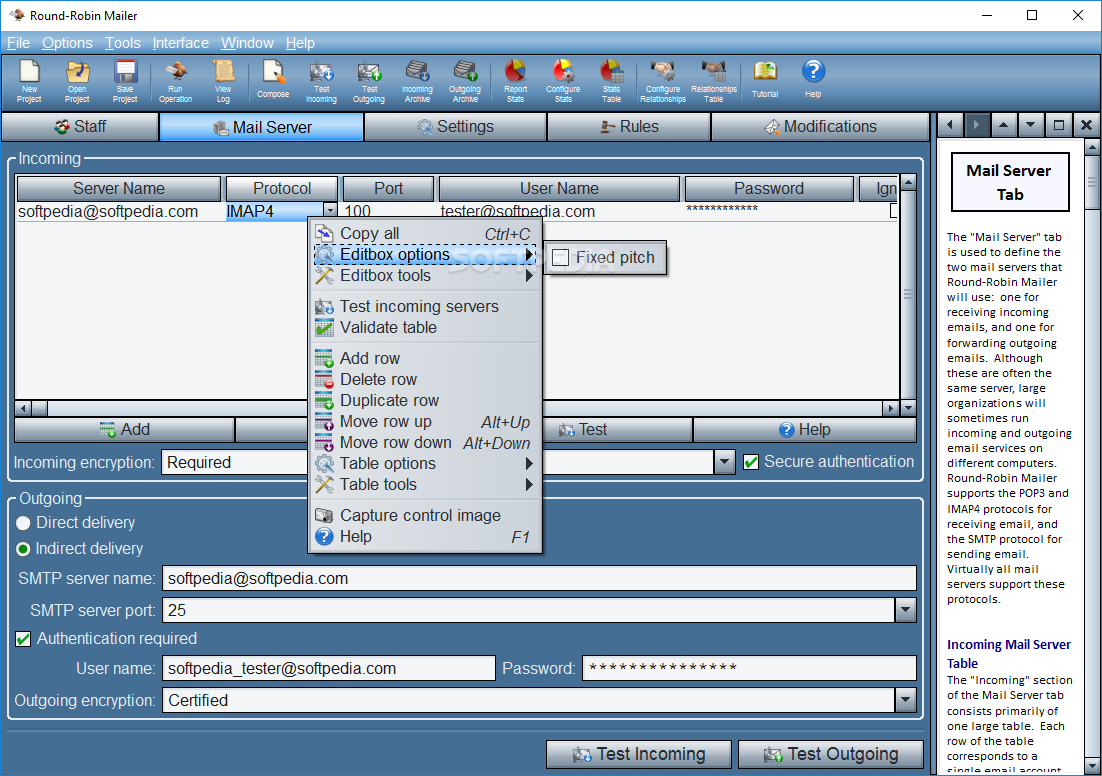The height and width of the screenshot is (776, 1102).
Task: Select the Direct delivery radio button
Action: (23, 523)
